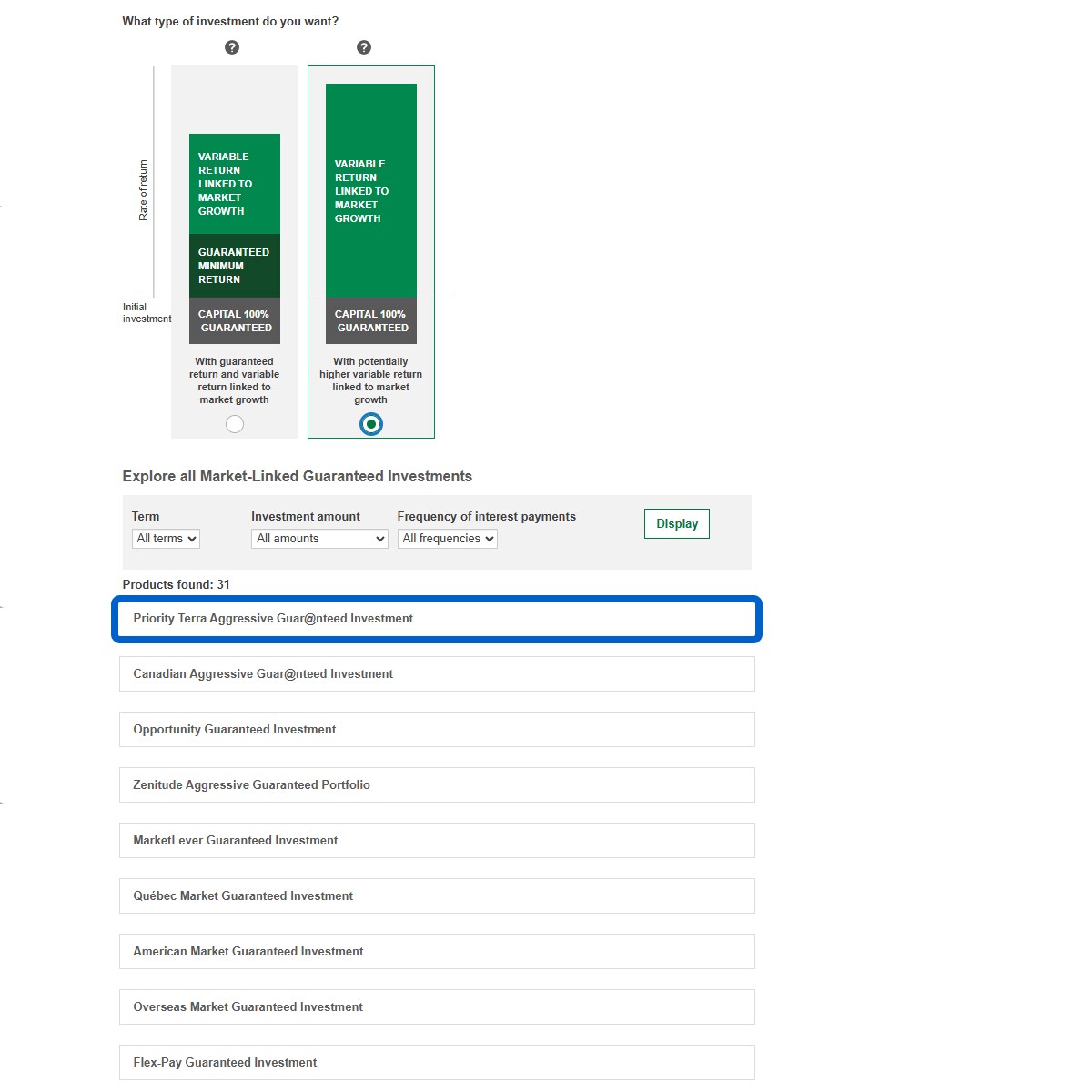This screenshot has width=1092, height=1092.
Task: Open Opportunity Guaranteed Investment row
Action: click(x=437, y=730)
